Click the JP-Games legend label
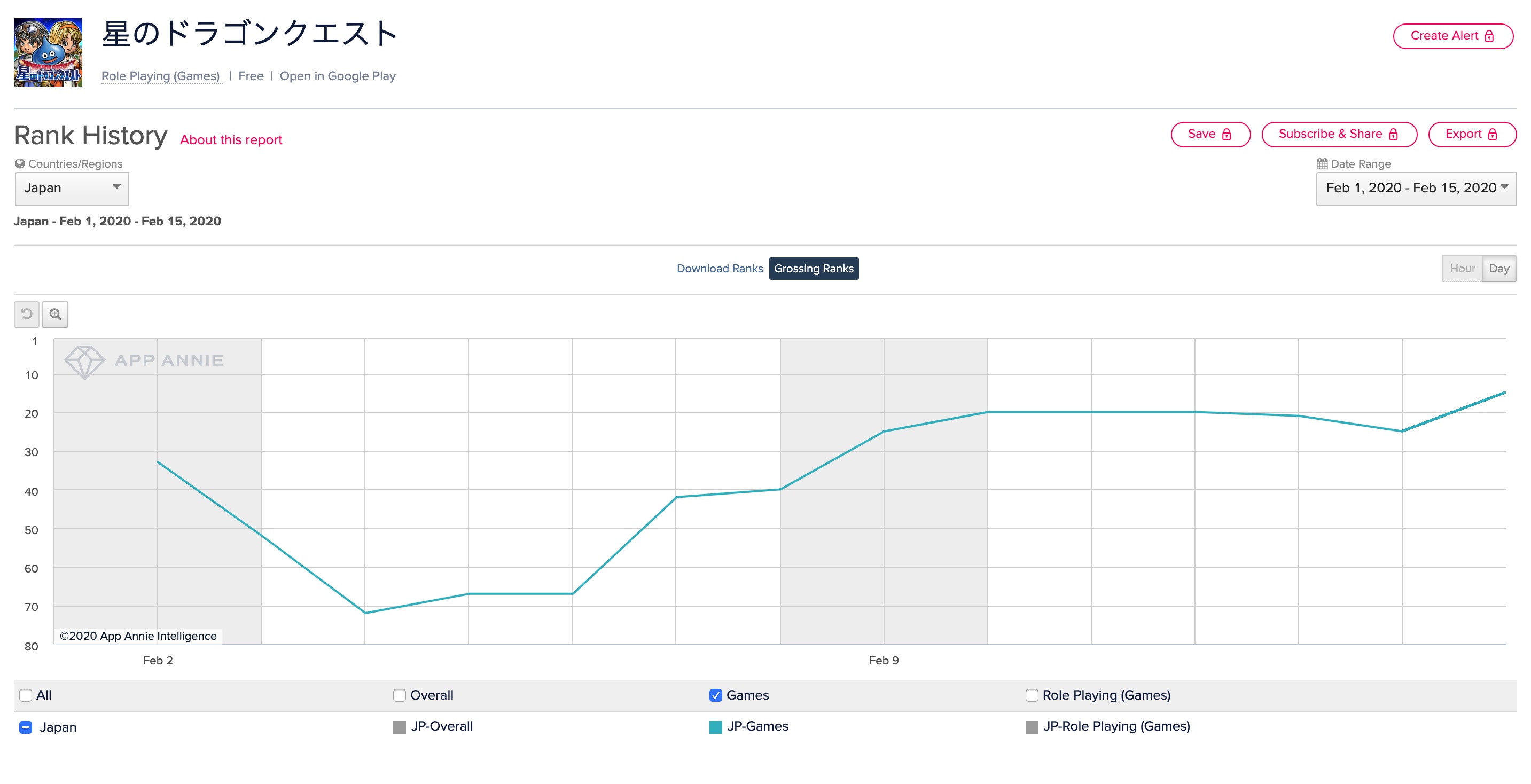The height and width of the screenshot is (784, 1531). pyautogui.click(x=758, y=726)
